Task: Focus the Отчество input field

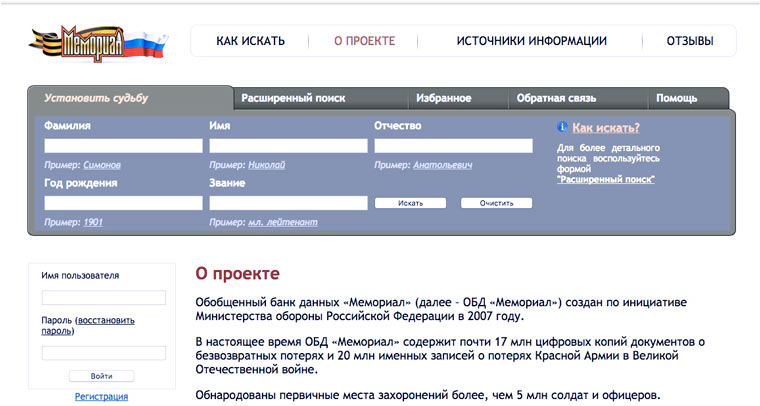Action: click(453, 146)
